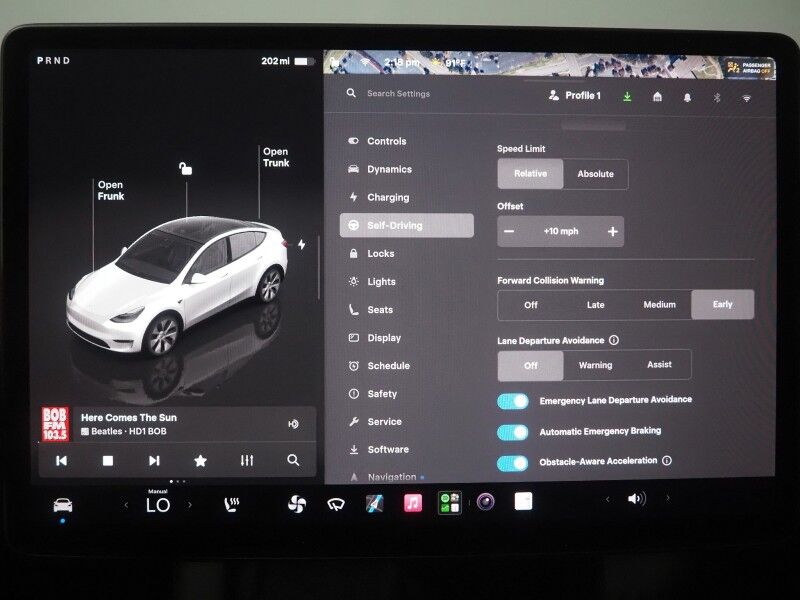Open the Profile 1 driver profile
The width and height of the screenshot is (800, 600).
pyautogui.click(x=575, y=95)
